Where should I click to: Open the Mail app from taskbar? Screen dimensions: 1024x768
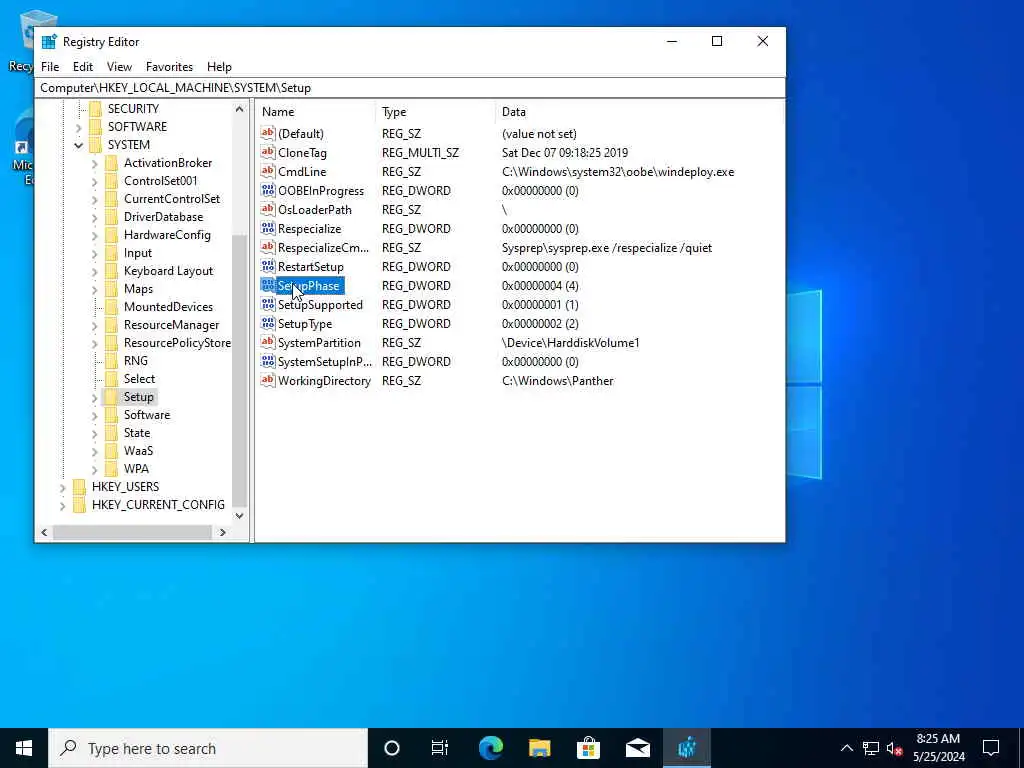(637, 748)
